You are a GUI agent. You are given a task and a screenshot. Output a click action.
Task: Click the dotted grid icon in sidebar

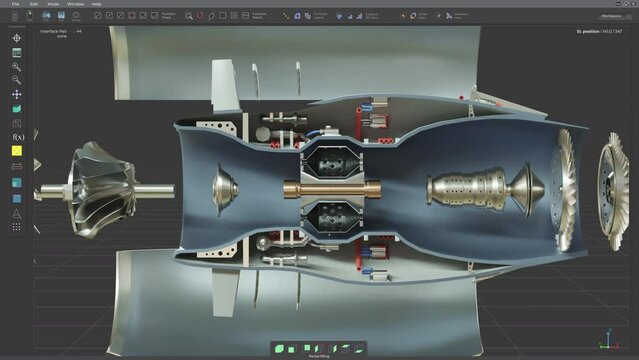[16, 227]
